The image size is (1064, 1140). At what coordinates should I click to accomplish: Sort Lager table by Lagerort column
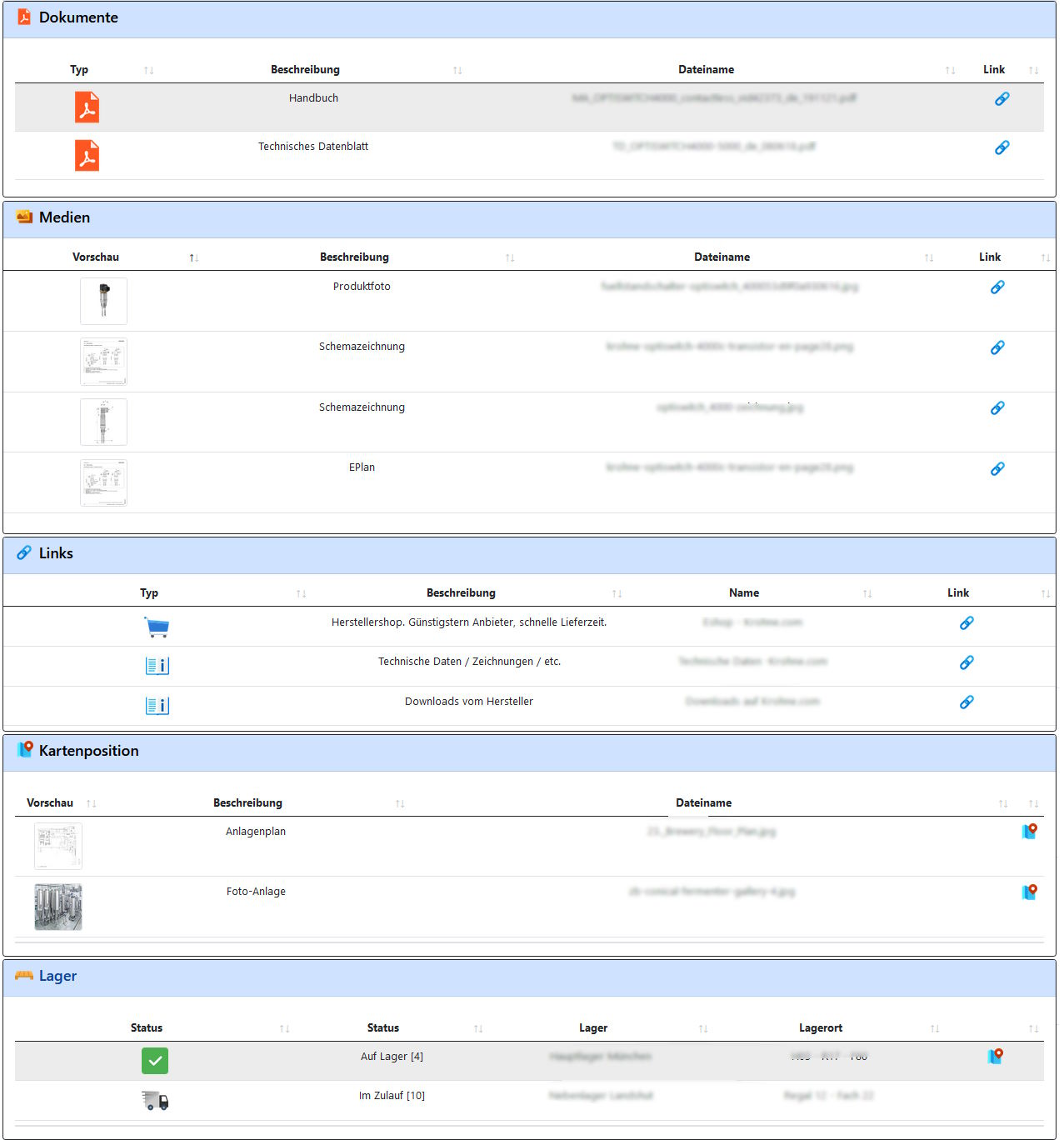(x=935, y=1029)
